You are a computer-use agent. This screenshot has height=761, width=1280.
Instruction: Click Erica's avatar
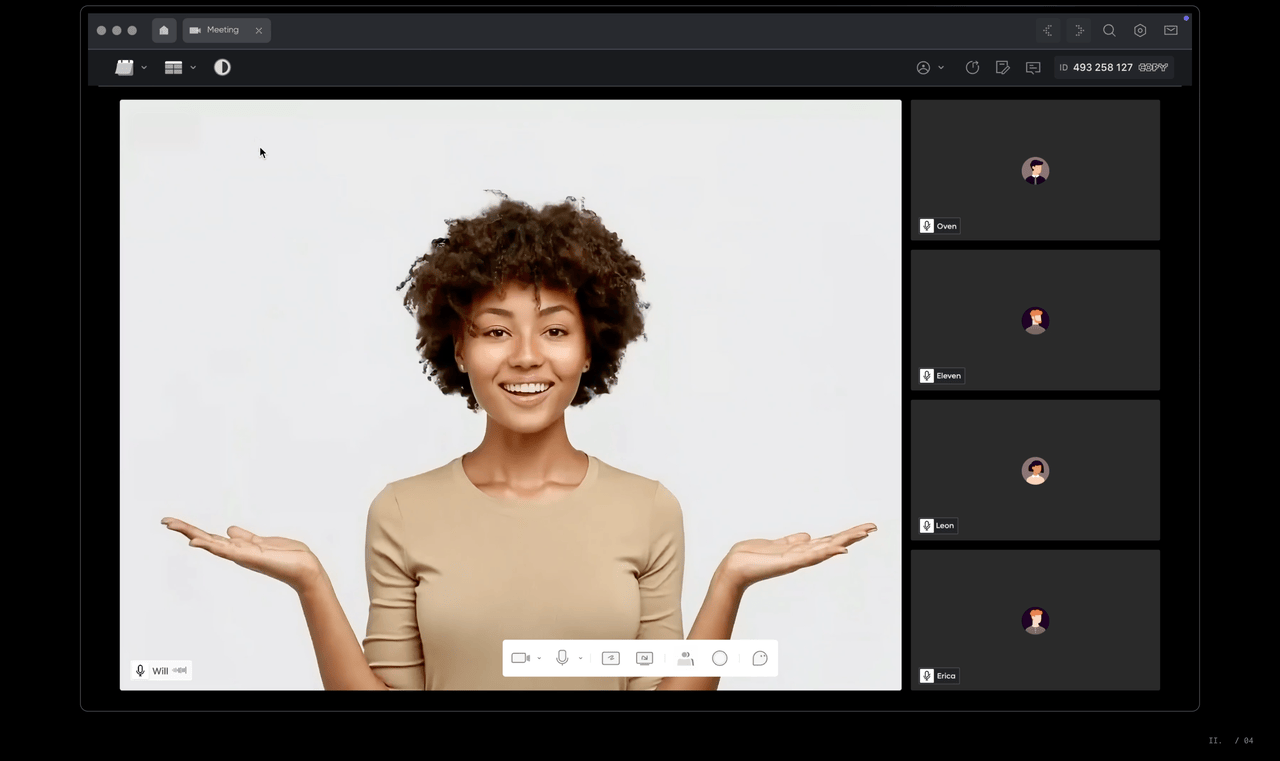[x=1035, y=620]
